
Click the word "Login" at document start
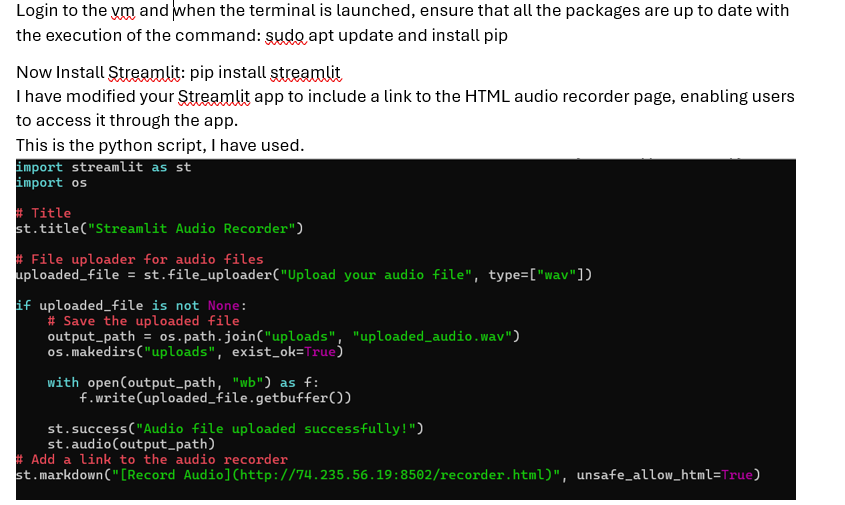click(x=36, y=10)
